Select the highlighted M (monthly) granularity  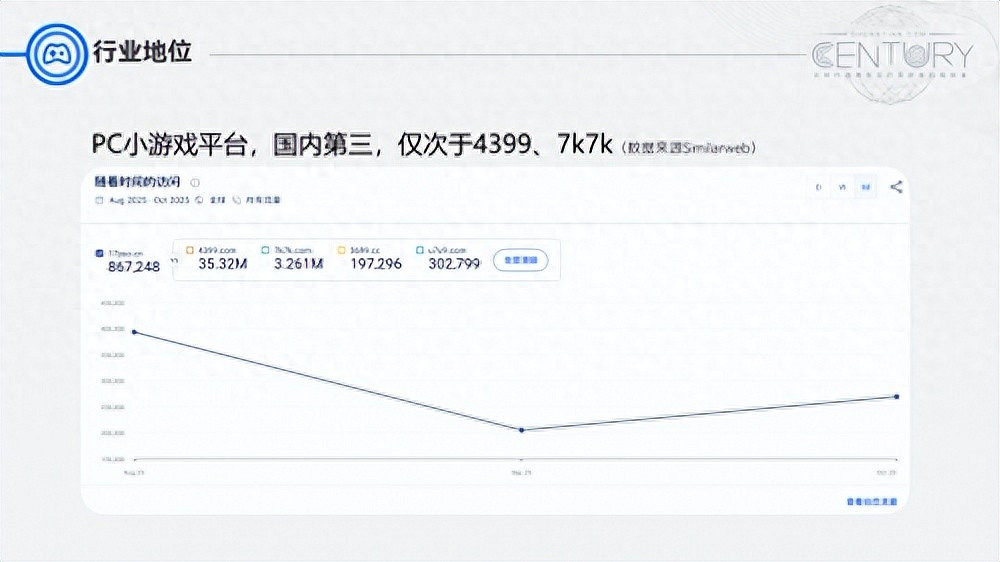click(x=865, y=187)
